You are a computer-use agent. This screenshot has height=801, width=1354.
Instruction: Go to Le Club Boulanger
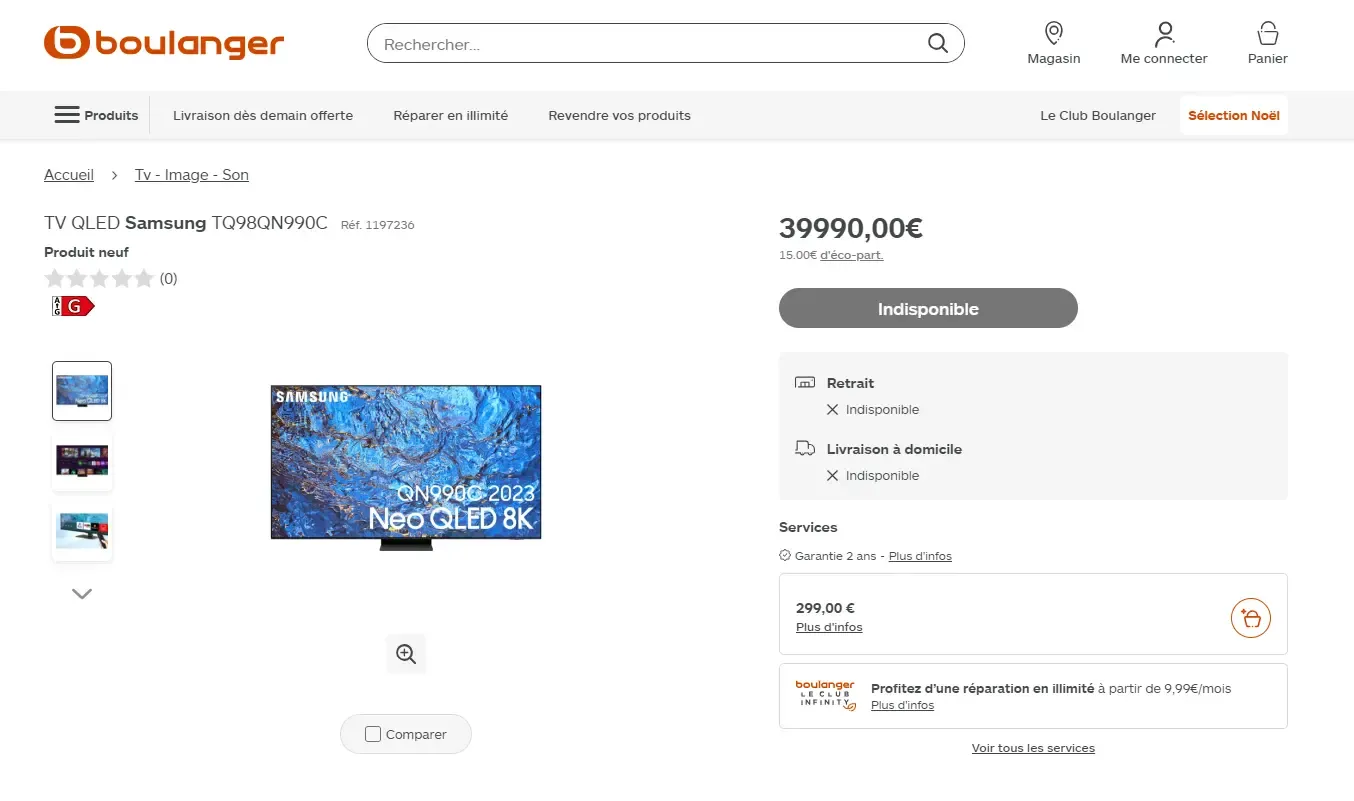pos(1097,115)
